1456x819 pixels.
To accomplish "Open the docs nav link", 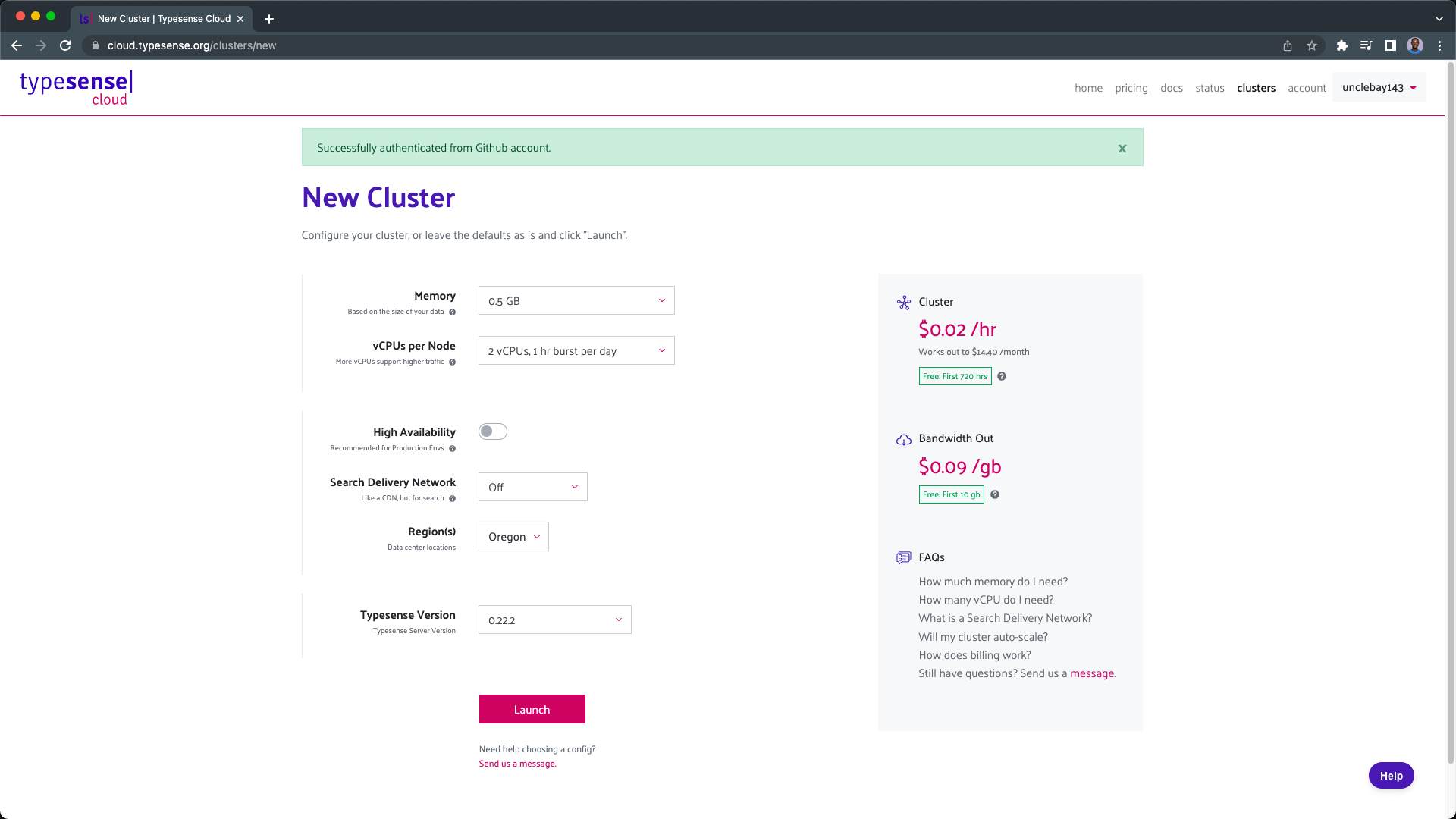I will click(x=1172, y=88).
